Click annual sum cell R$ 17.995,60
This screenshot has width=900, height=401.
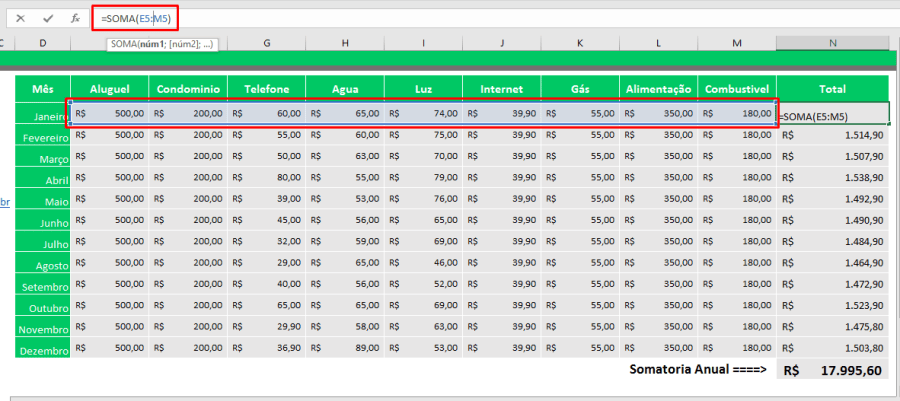tap(833, 370)
